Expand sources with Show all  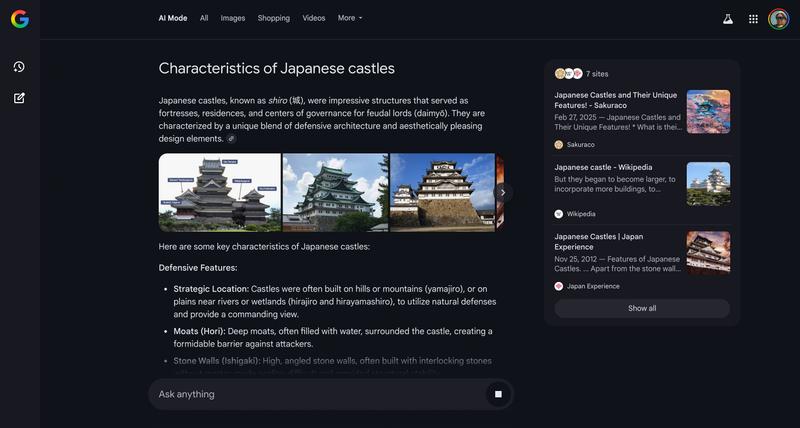click(642, 308)
